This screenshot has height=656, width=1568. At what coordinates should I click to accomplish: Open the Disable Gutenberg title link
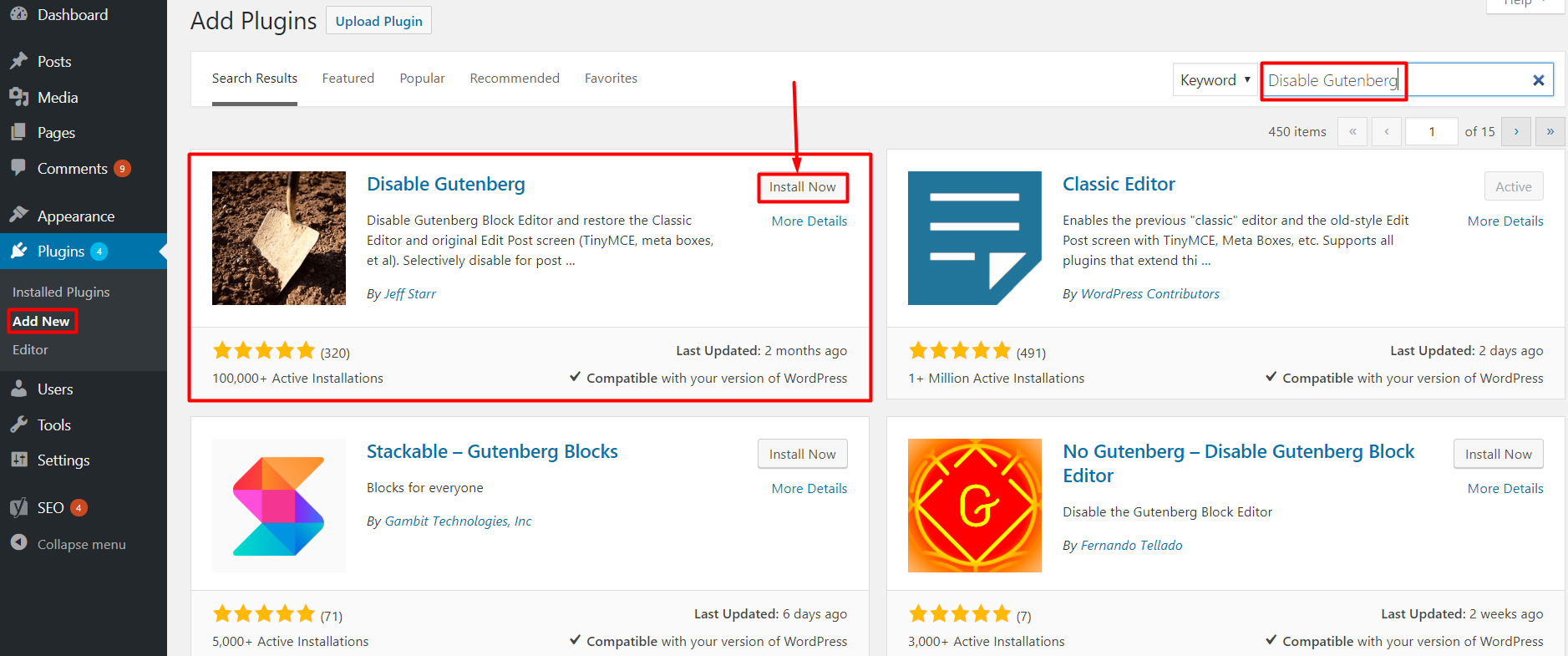[x=446, y=184]
